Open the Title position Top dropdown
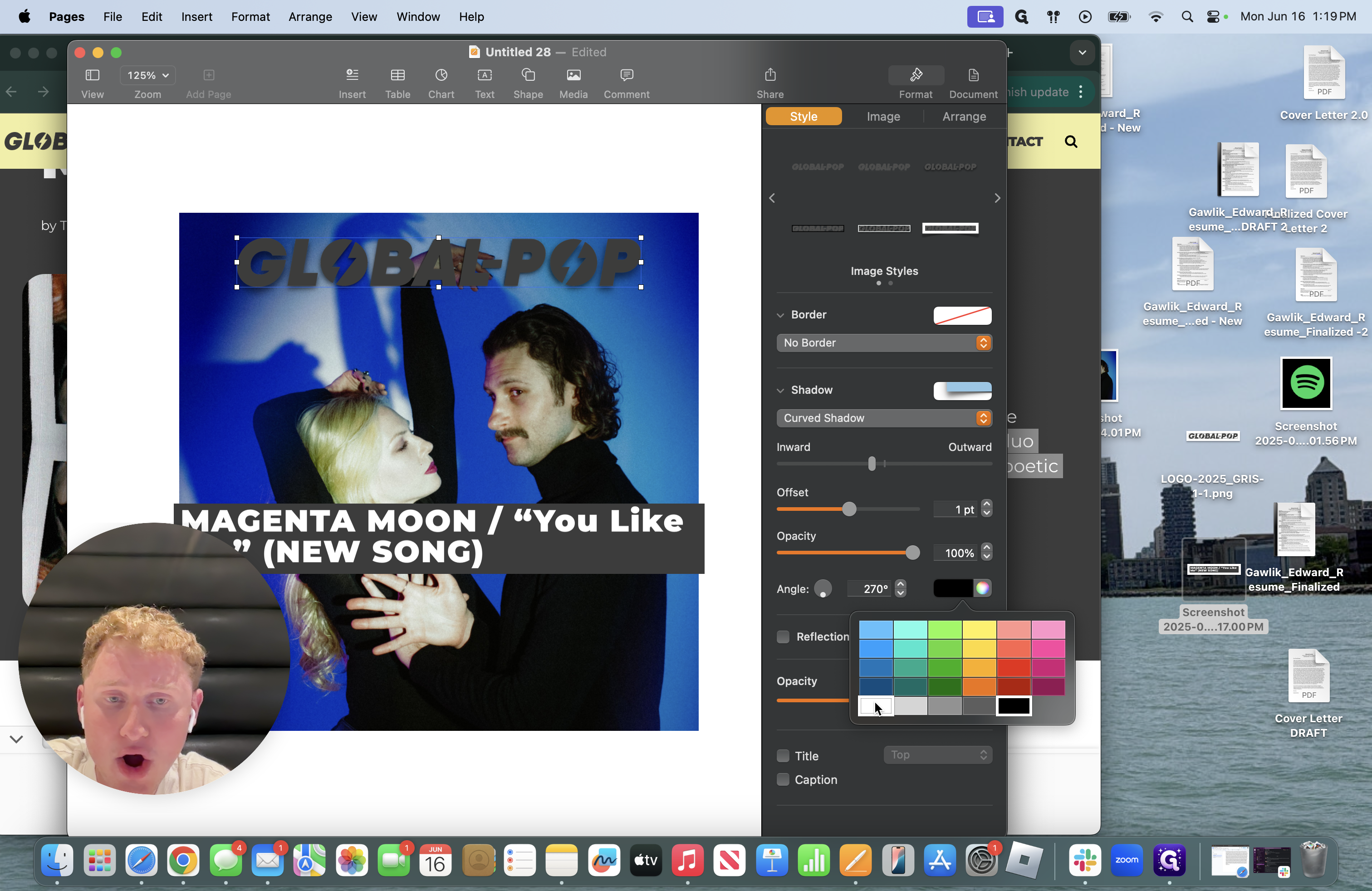The width and height of the screenshot is (1372, 891). pos(938,755)
